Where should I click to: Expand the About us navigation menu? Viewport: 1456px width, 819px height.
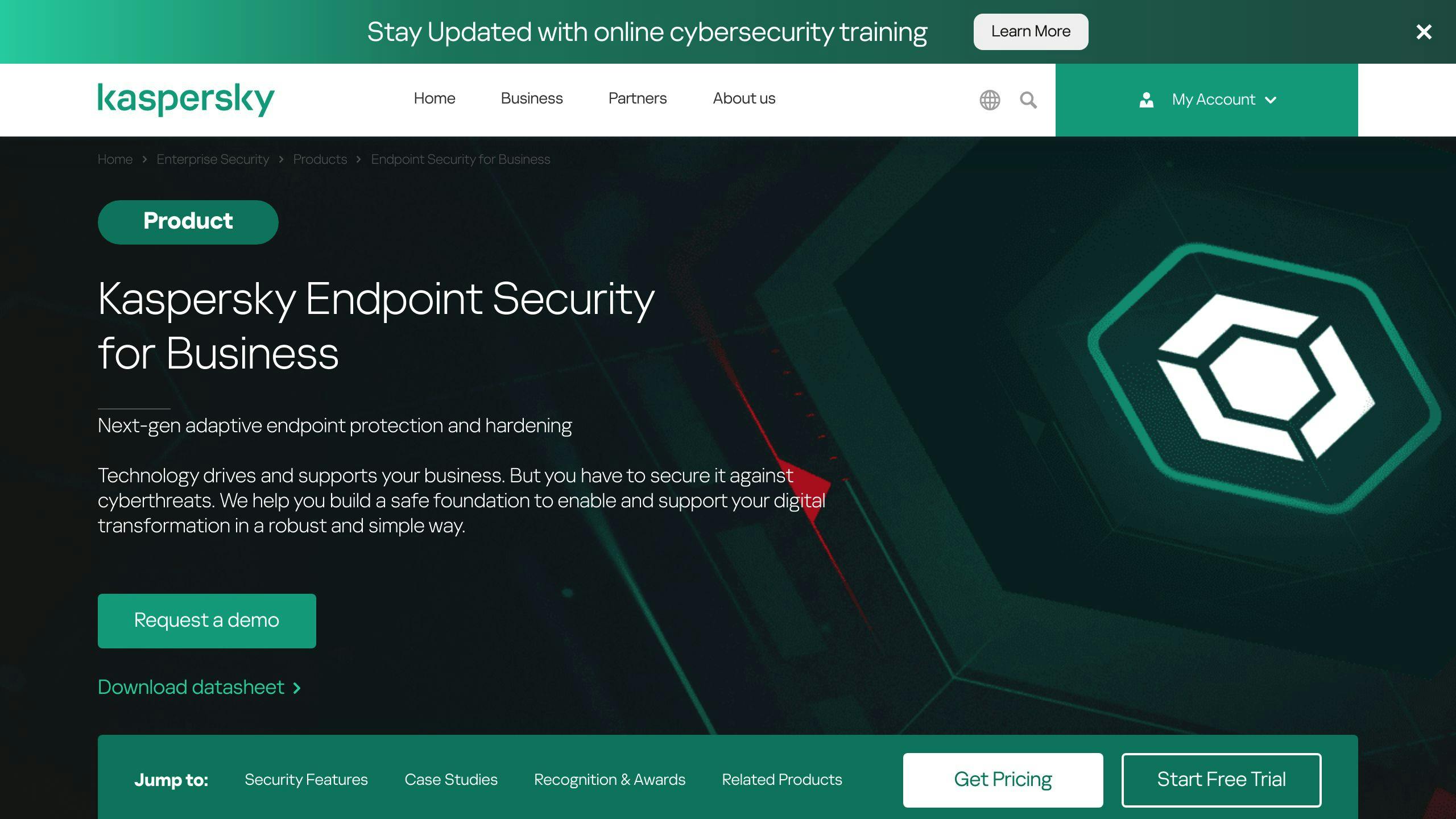tap(744, 98)
